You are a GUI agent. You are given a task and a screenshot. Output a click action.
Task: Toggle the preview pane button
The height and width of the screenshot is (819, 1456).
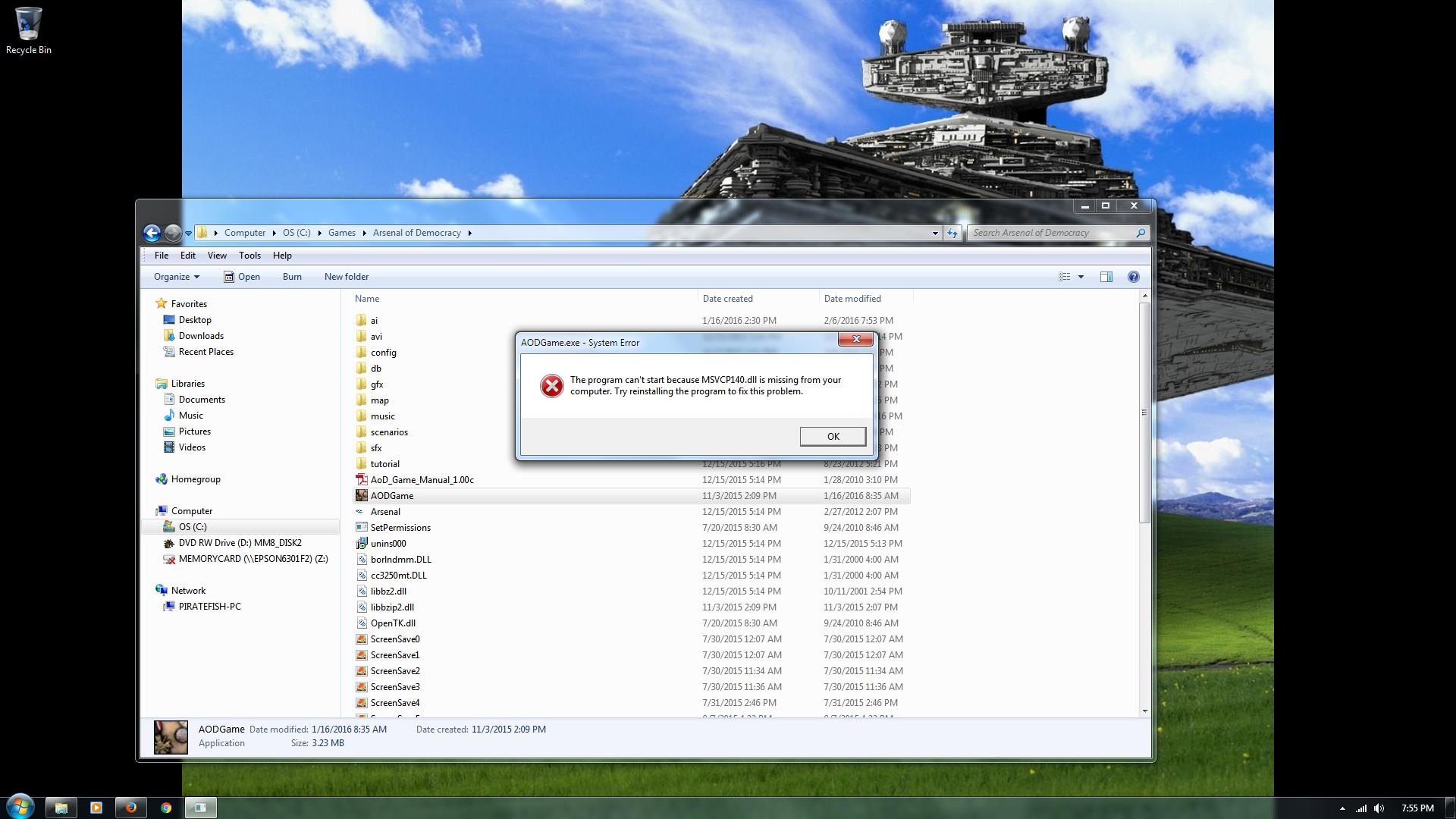click(x=1106, y=277)
